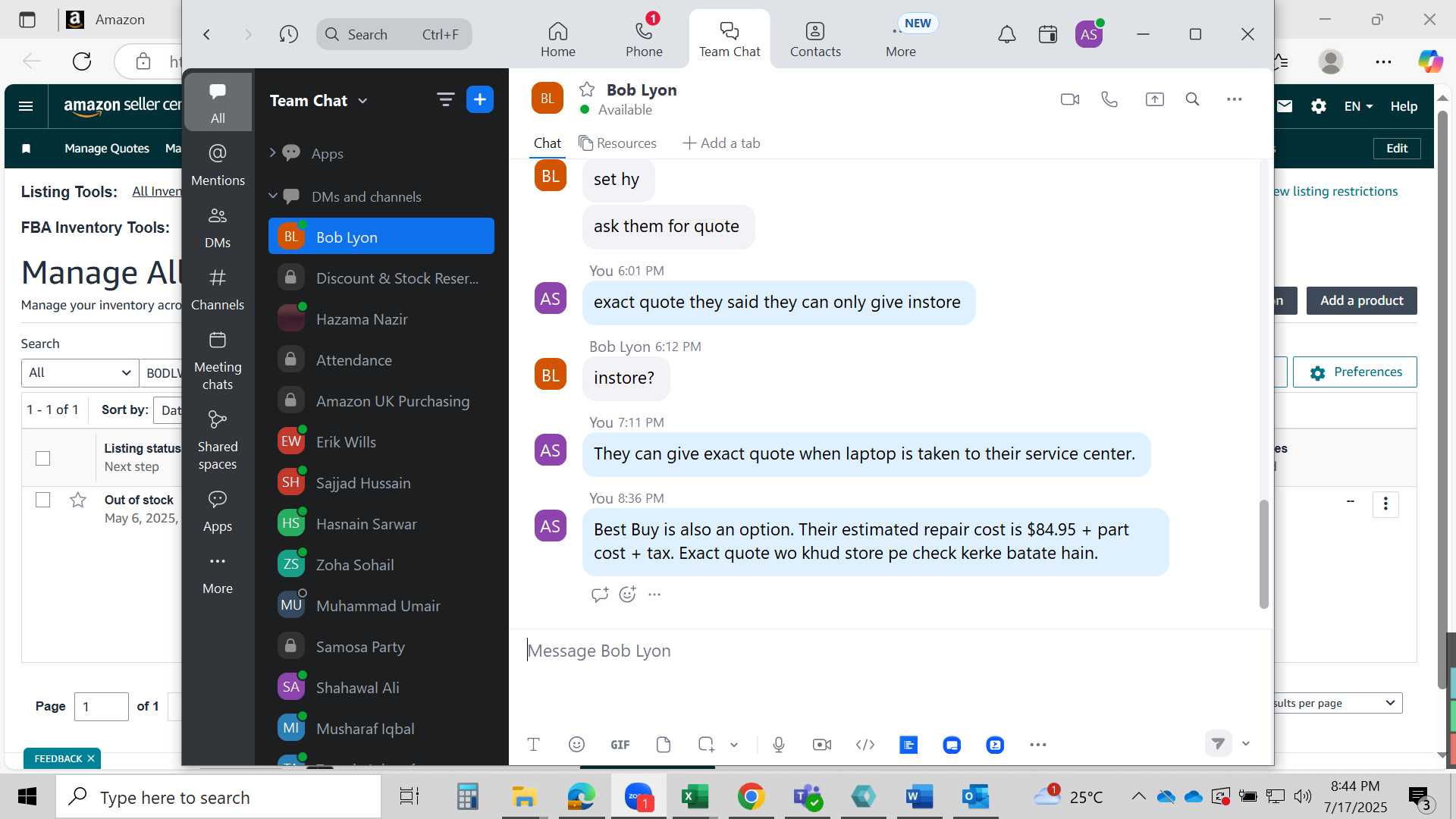Close the FEEDBACK tab in Amazon

90,758
